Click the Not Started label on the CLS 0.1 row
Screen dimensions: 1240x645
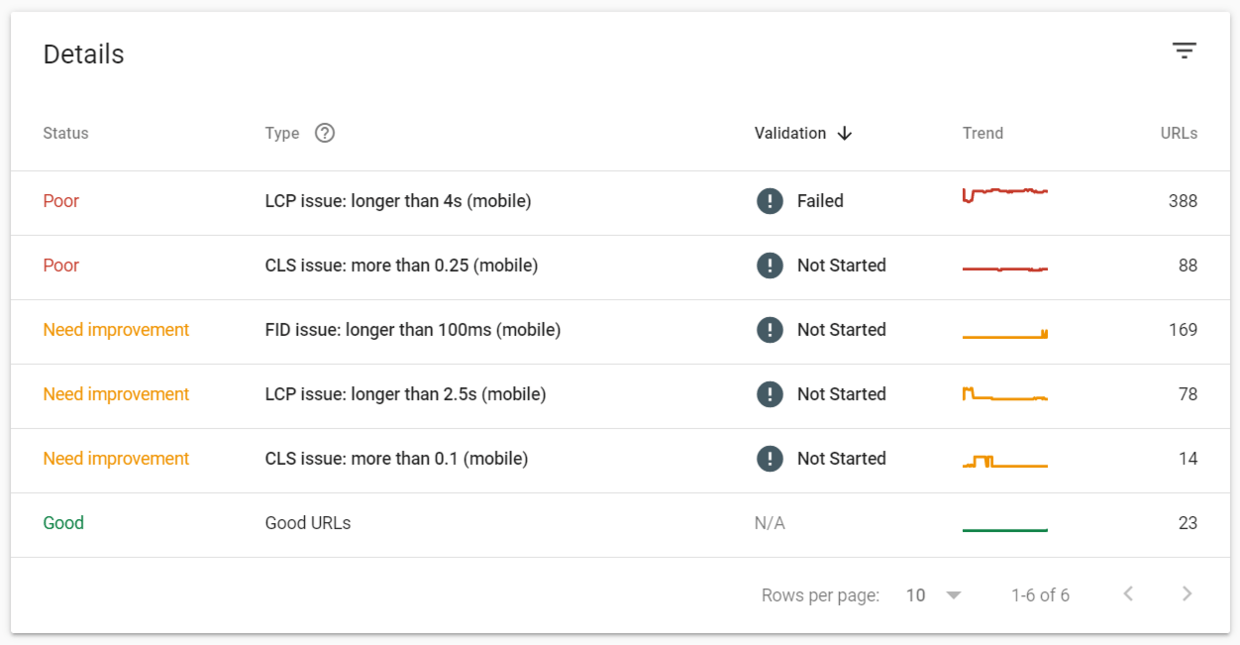coord(842,458)
